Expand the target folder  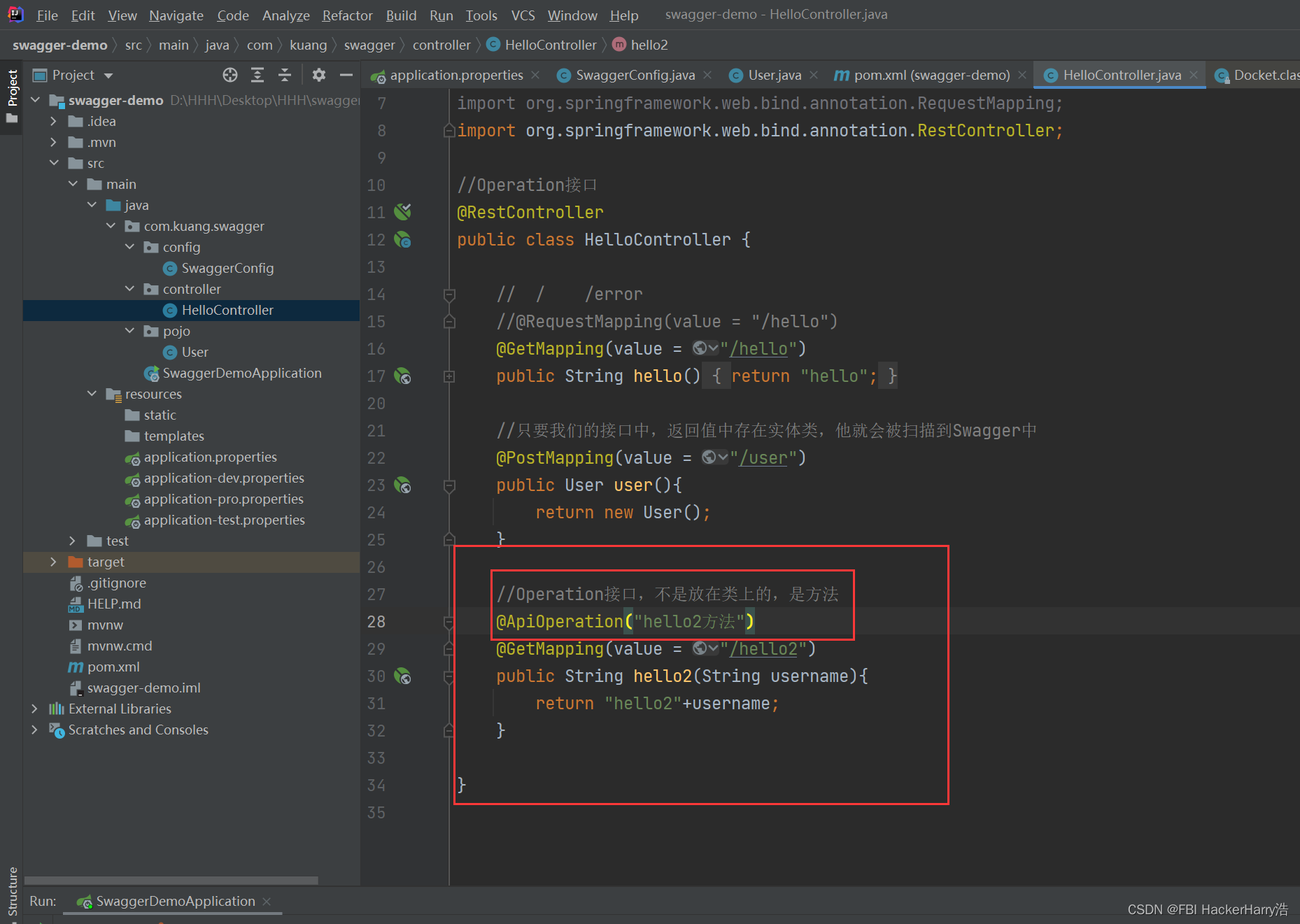click(x=54, y=562)
